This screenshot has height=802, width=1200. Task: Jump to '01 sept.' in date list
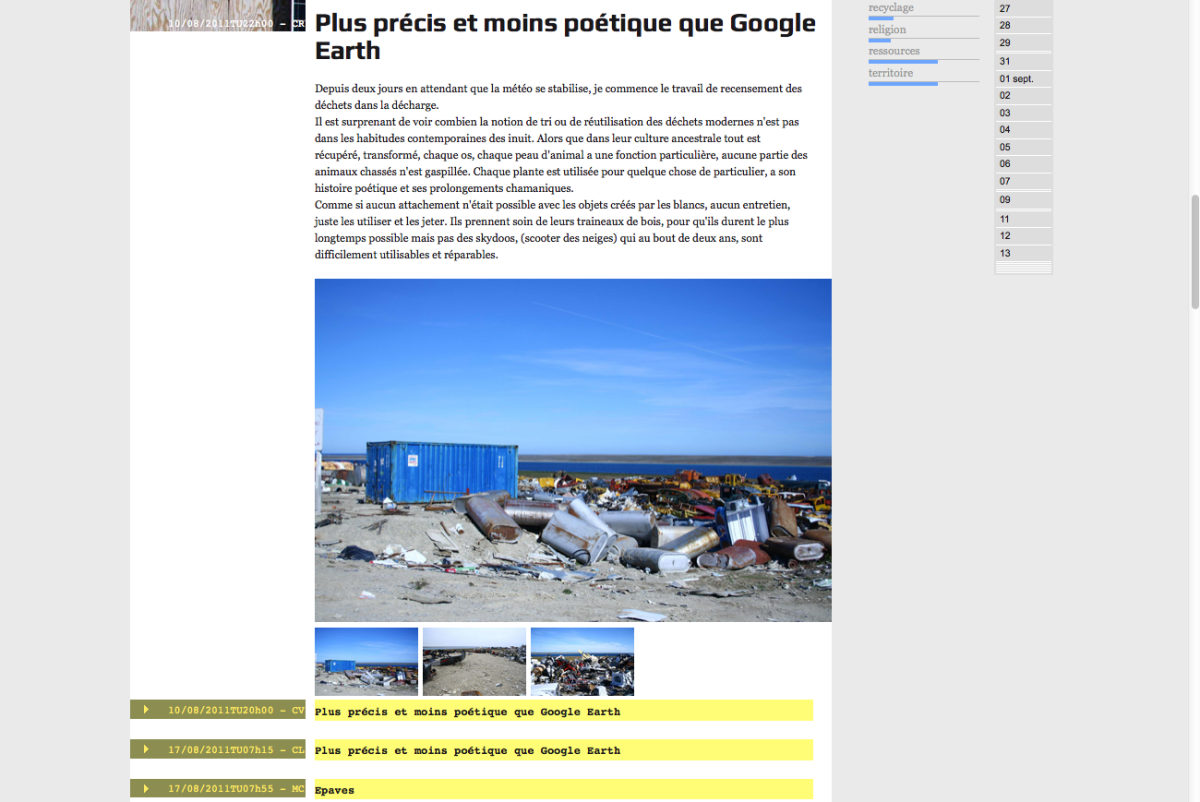click(1016, 78)
